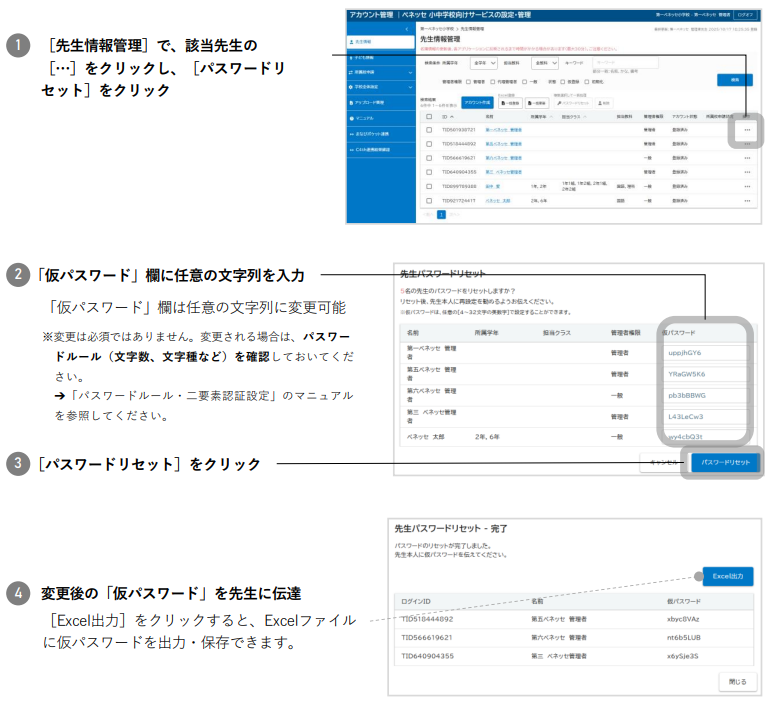768x704 pixels.
Task: Click the […] menu for teacher TID501930721
Action: click(x=746, y=130)
